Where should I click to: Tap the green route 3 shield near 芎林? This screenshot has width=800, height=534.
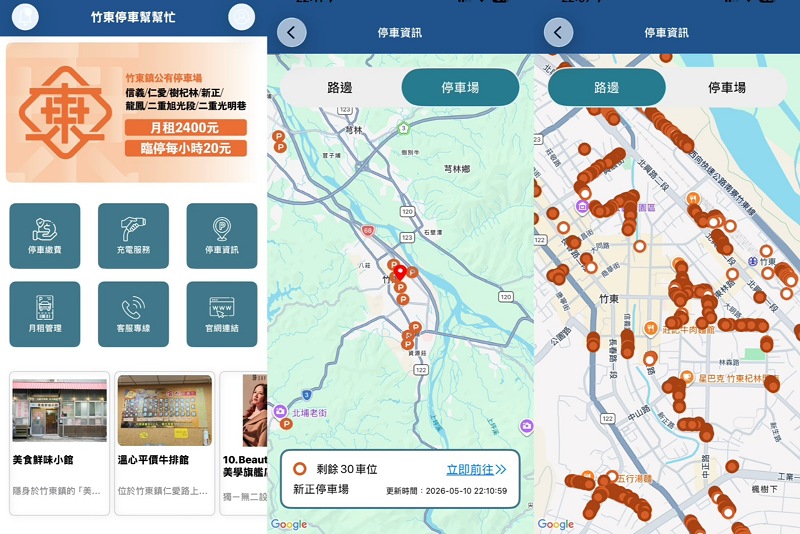click(404, 128)
